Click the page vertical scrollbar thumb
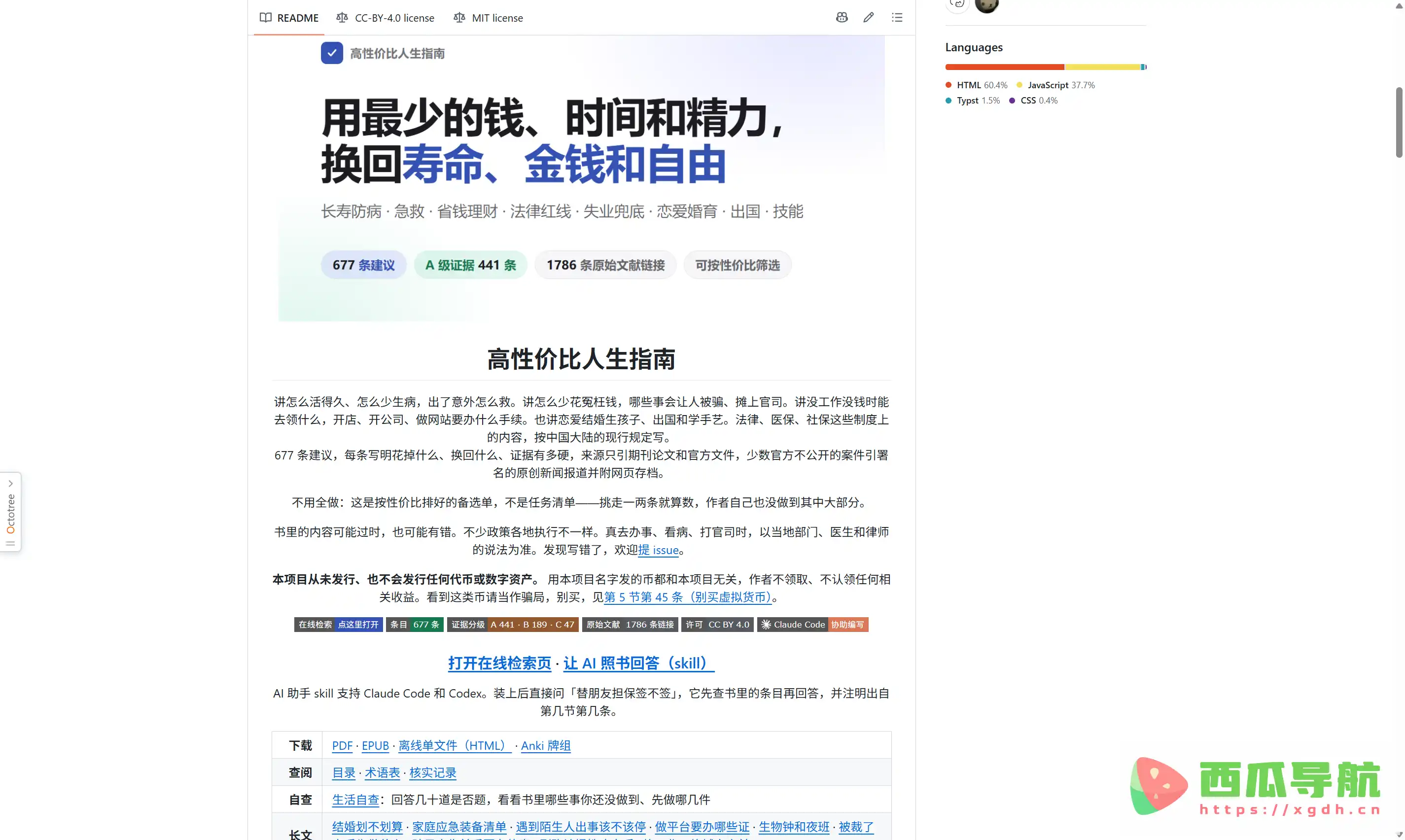Image resolution: width=1405 pixels, height=840 pixels. tap(1400, 122)
